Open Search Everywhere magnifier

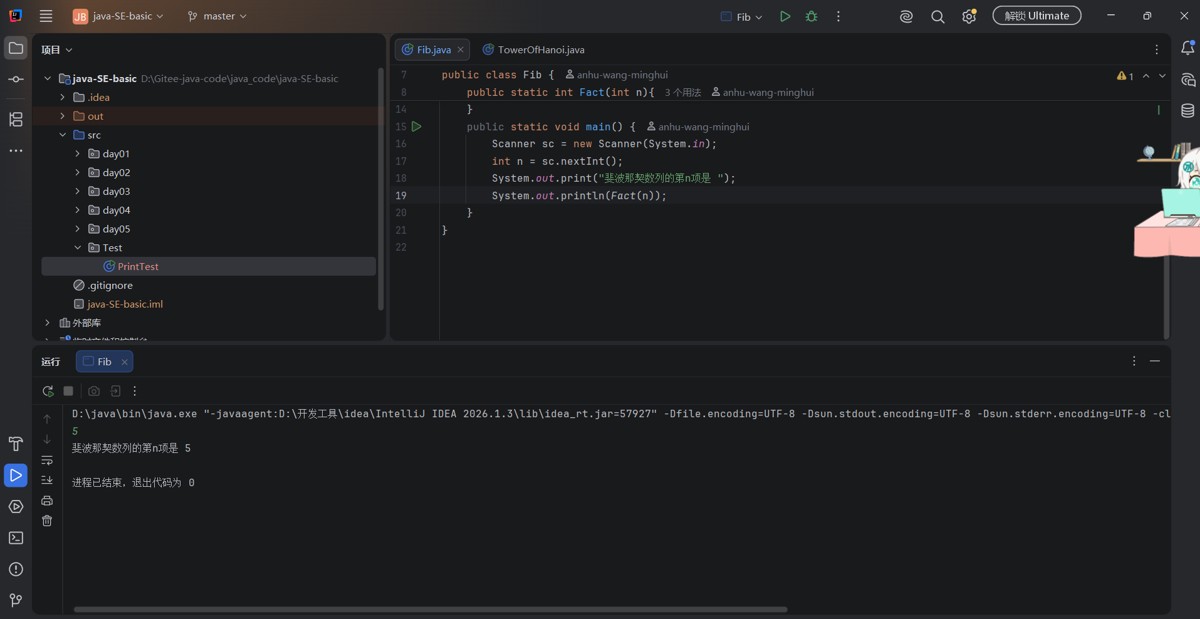937,16
